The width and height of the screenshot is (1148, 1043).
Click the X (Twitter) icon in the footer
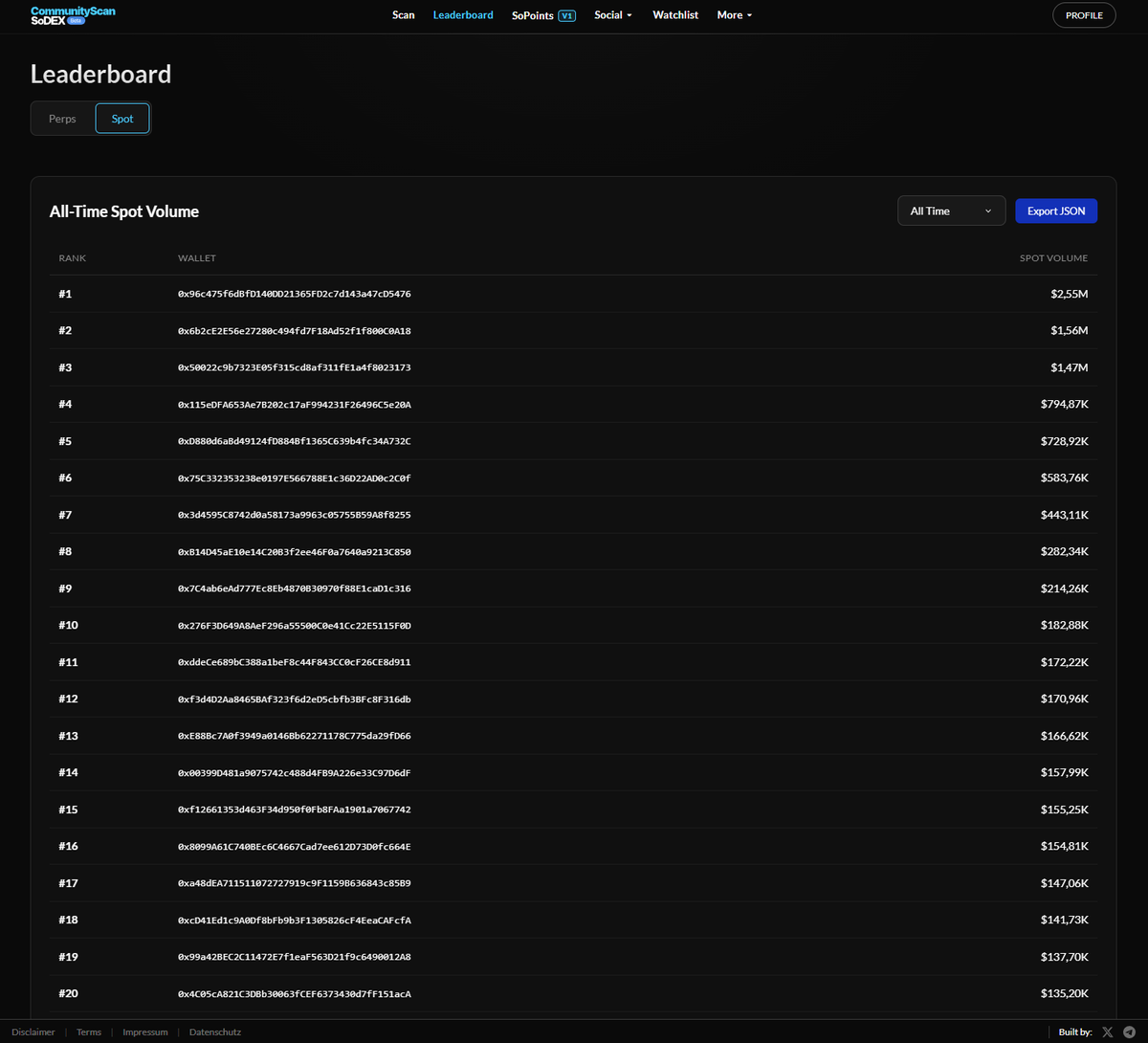(1108, 1032)
